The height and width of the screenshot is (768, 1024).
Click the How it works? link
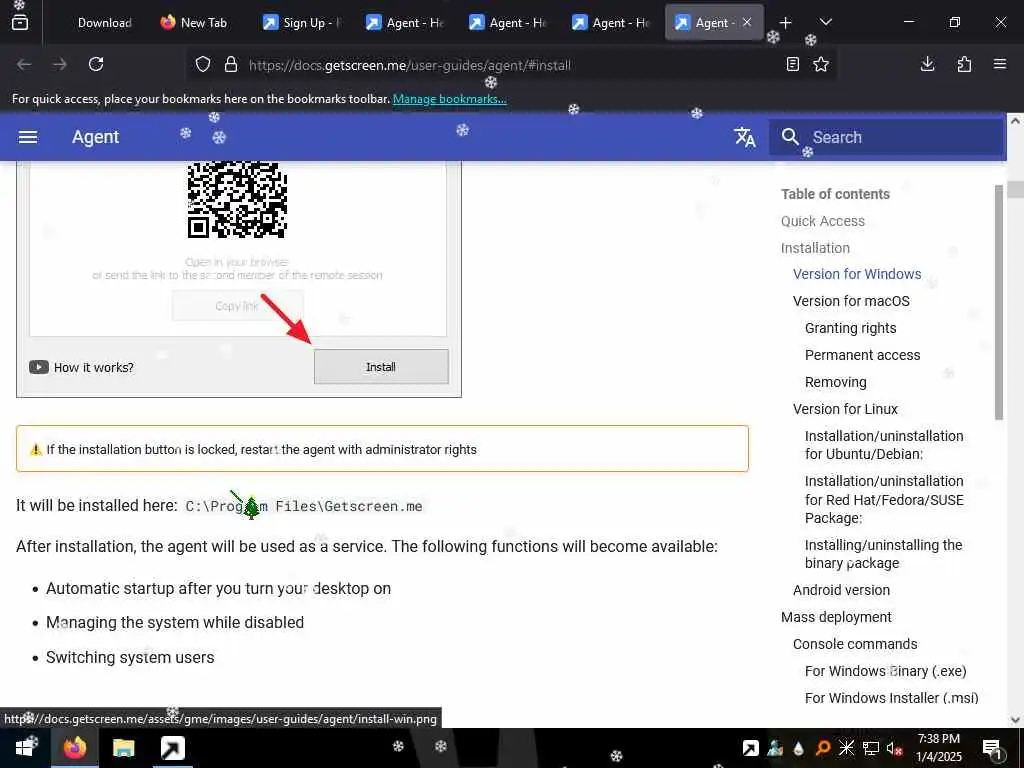tap(93, 368)
